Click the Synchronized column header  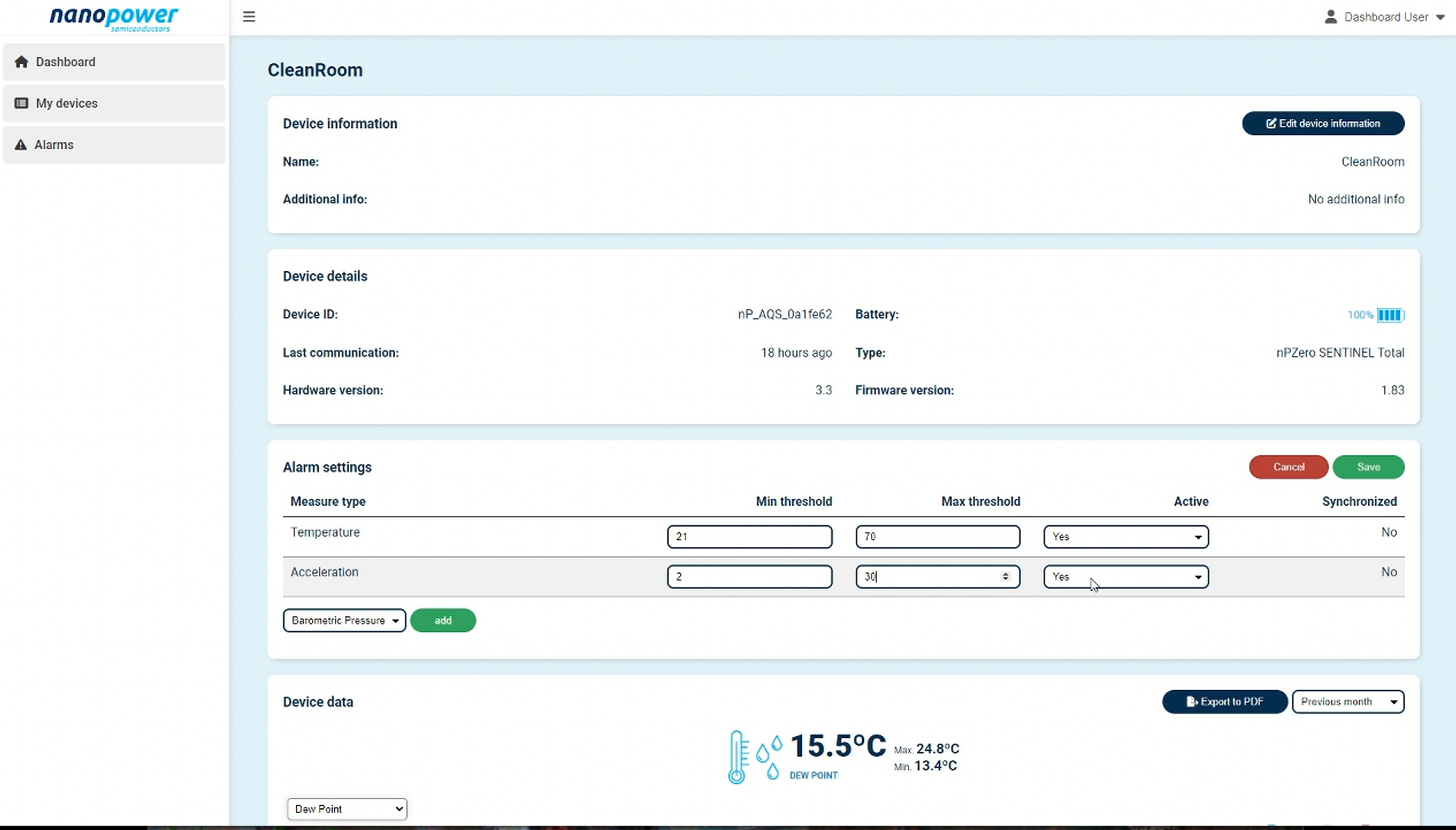(x=1359, y=501)
